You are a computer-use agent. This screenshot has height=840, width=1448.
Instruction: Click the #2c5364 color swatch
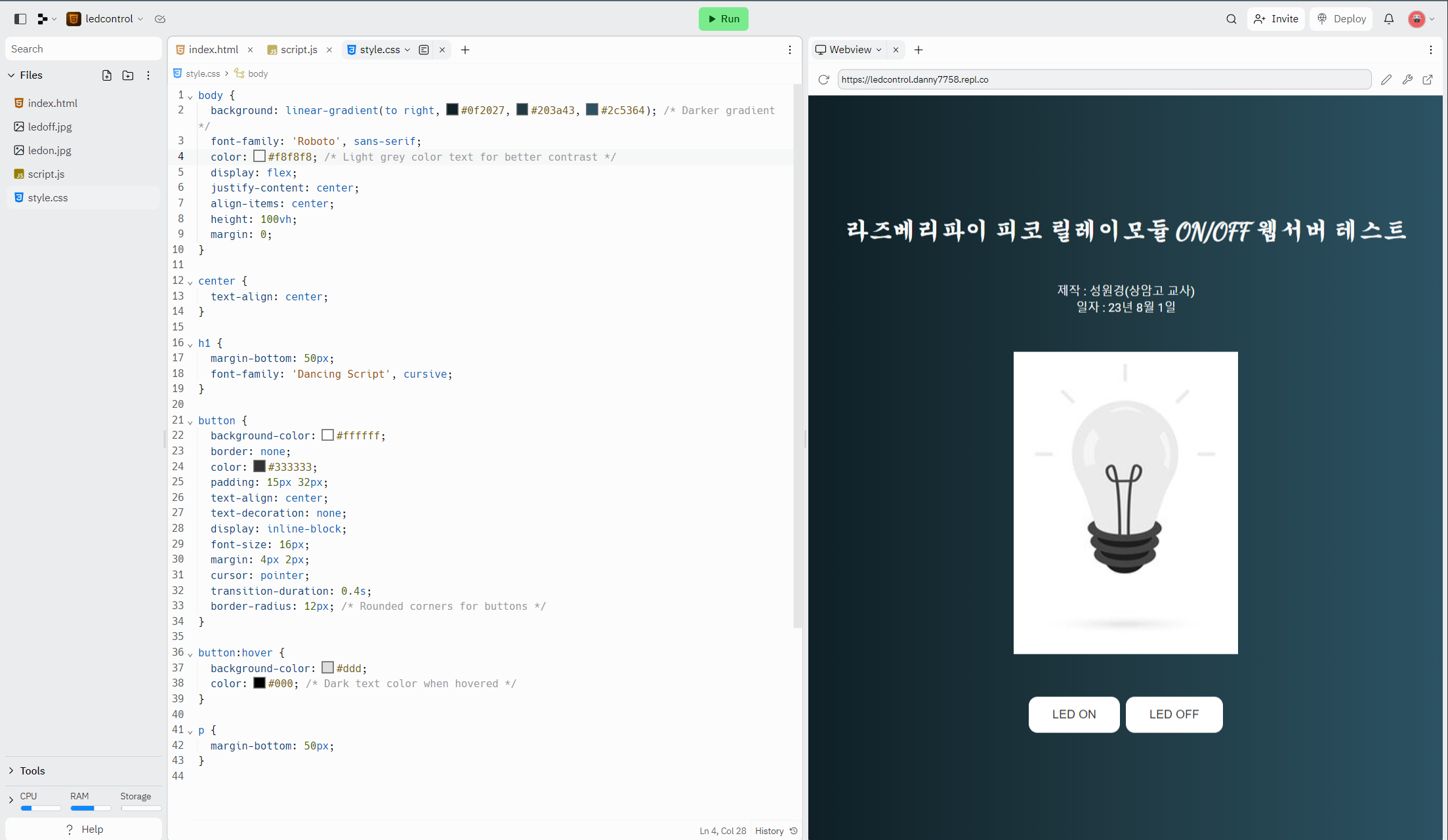592,110
